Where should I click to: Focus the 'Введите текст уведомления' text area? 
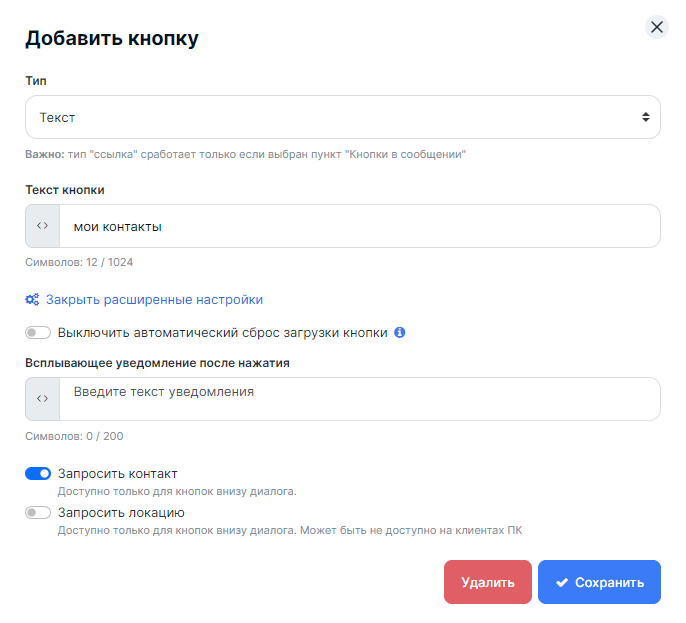[x=360, y=398]
